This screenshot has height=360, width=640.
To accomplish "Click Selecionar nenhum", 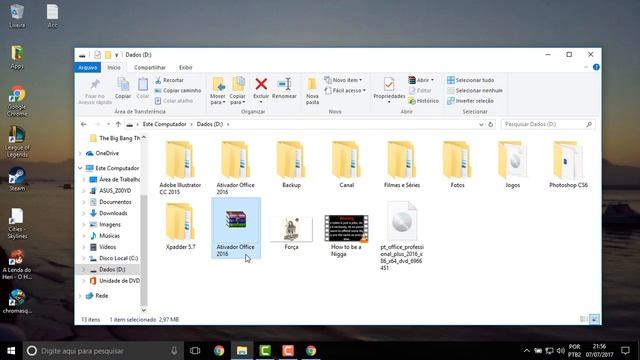I will pyautogui.click(x=475, y=91).
